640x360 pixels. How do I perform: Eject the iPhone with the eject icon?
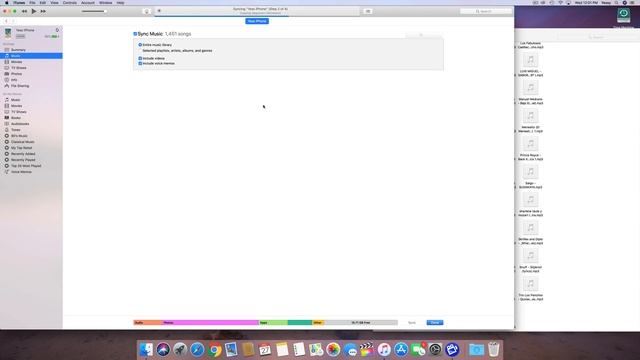tap(57, 30)
